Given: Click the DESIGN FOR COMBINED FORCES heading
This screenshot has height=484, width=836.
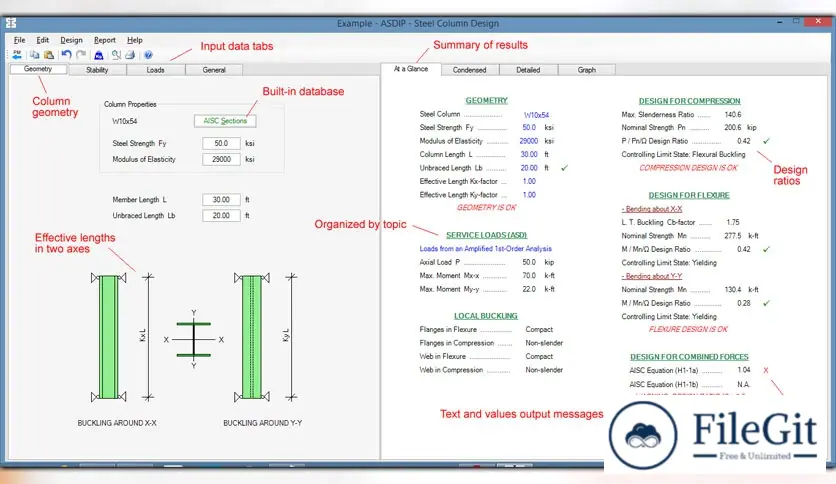Looking at the screenshot, I should tap(689, 357).
